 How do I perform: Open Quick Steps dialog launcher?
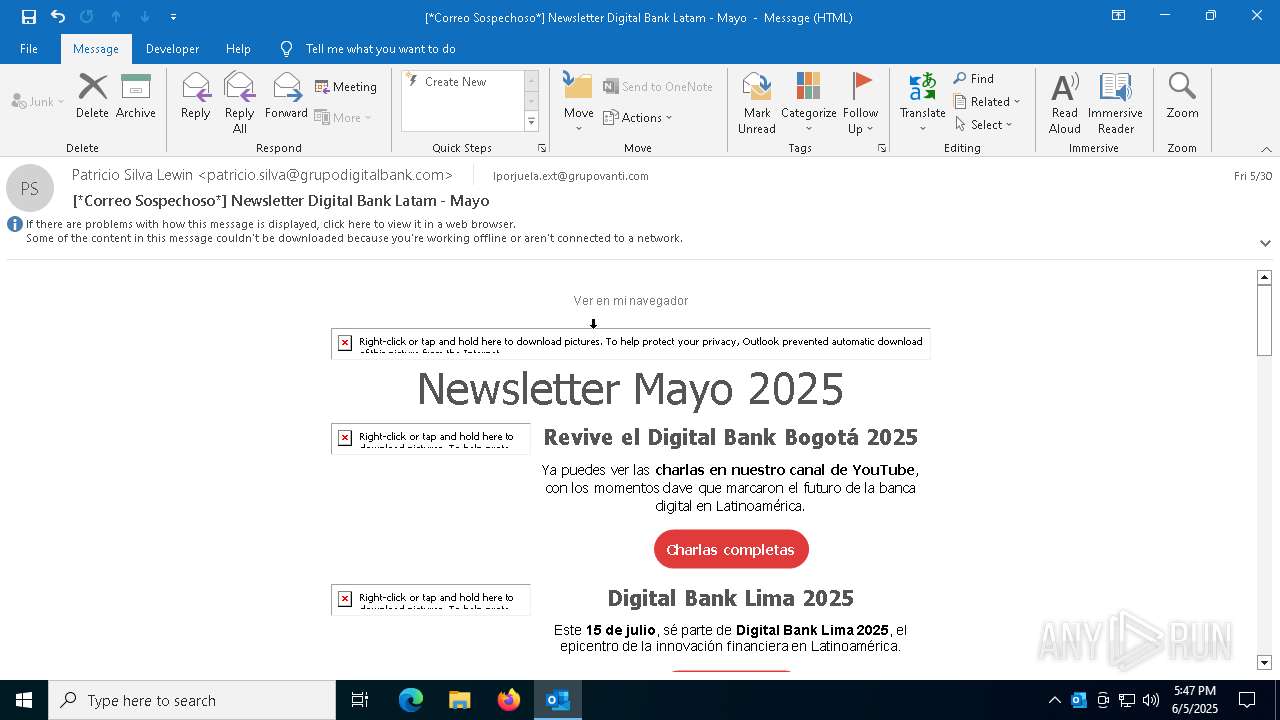click(x=542, y=148)
